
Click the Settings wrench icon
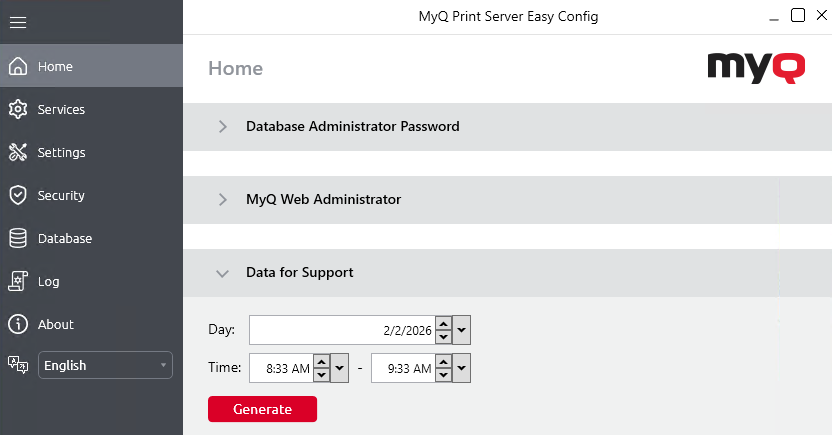[x=17, y=153]
